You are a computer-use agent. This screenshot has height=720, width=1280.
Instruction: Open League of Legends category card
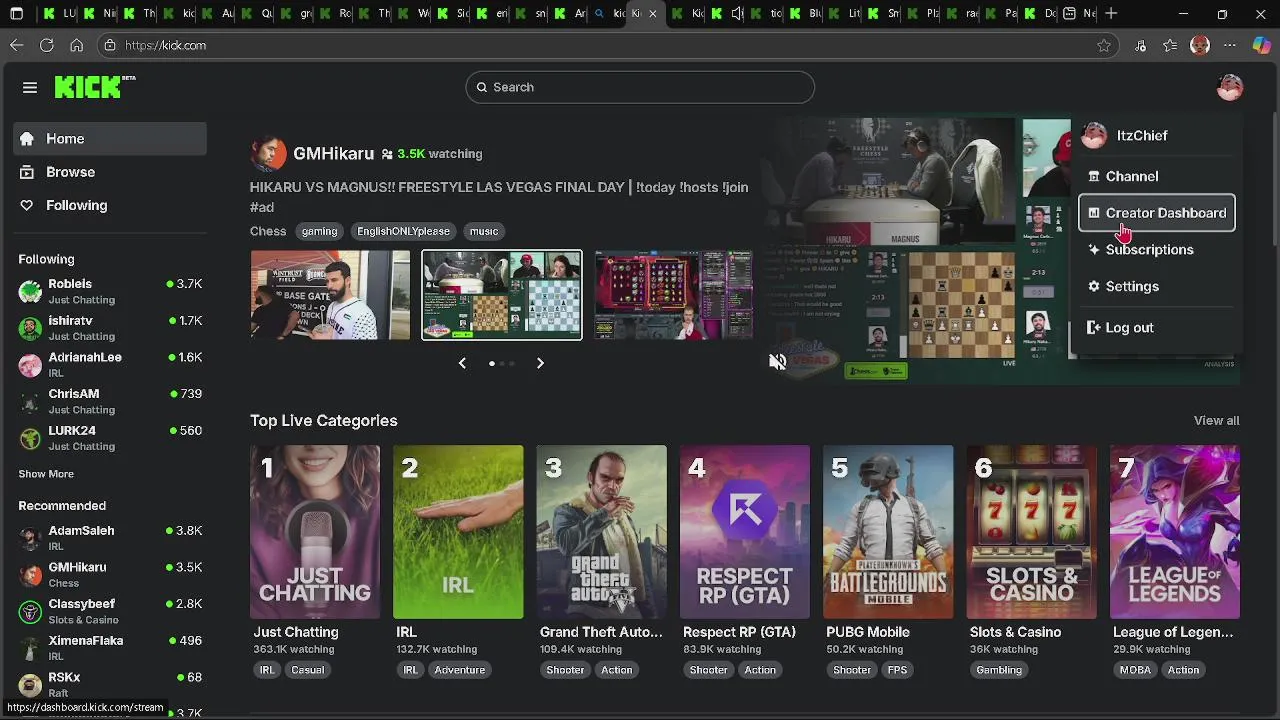(1175, 532)
